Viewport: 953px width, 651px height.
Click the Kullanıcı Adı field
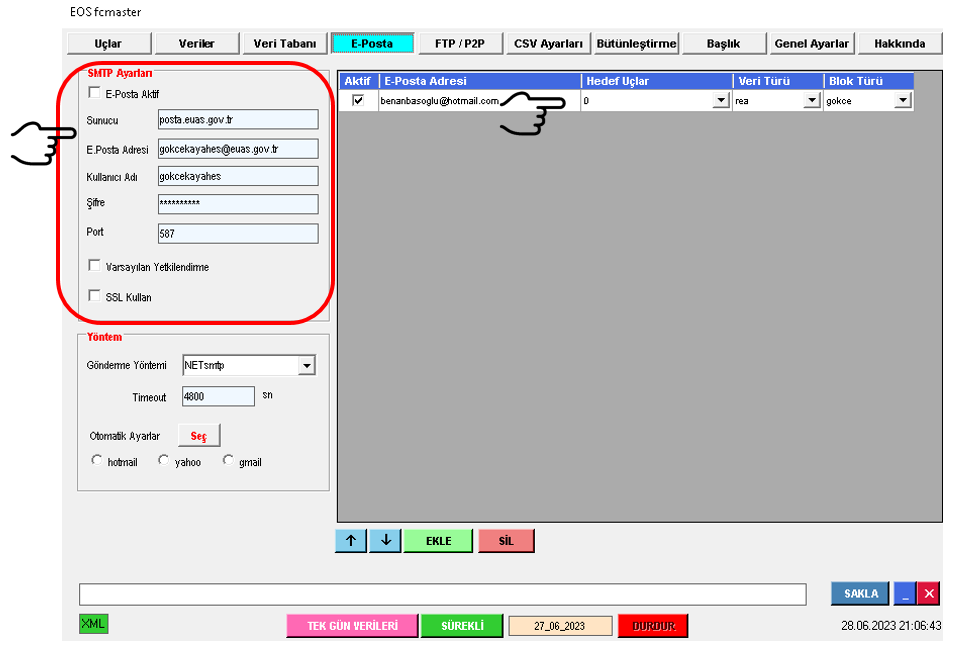click(x=238, y=176)
